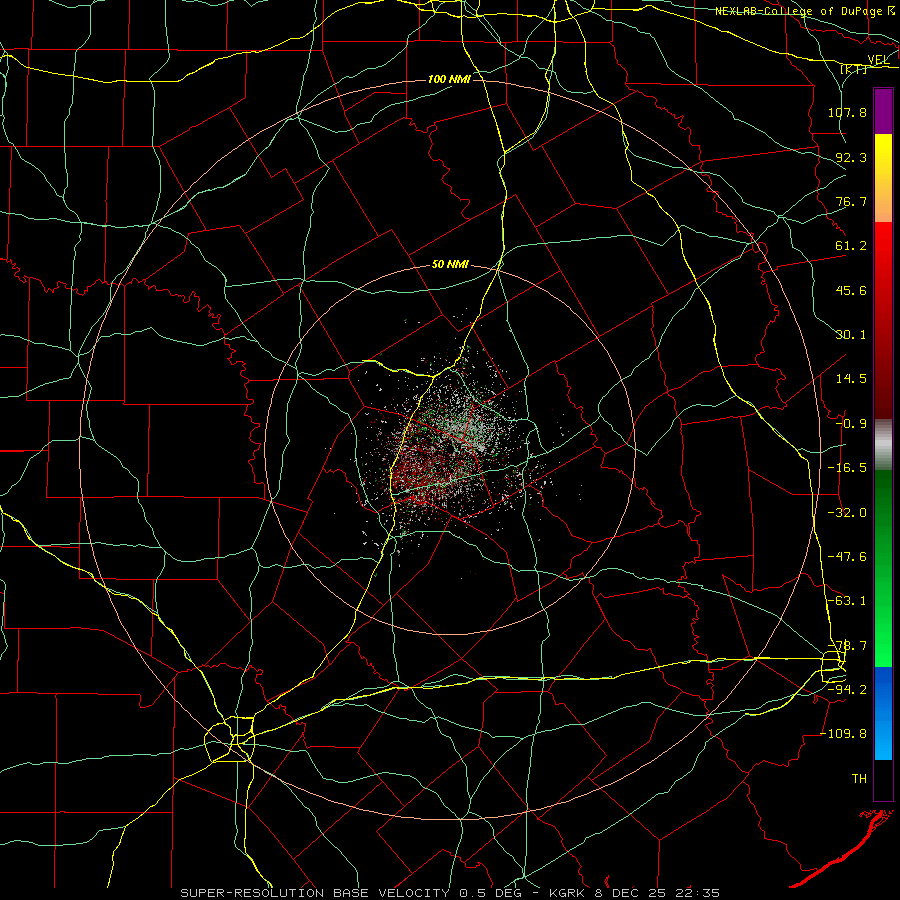Click the -47.6 scale value
The height and width of the screenshot is (900, 900).
click(847, 557)
